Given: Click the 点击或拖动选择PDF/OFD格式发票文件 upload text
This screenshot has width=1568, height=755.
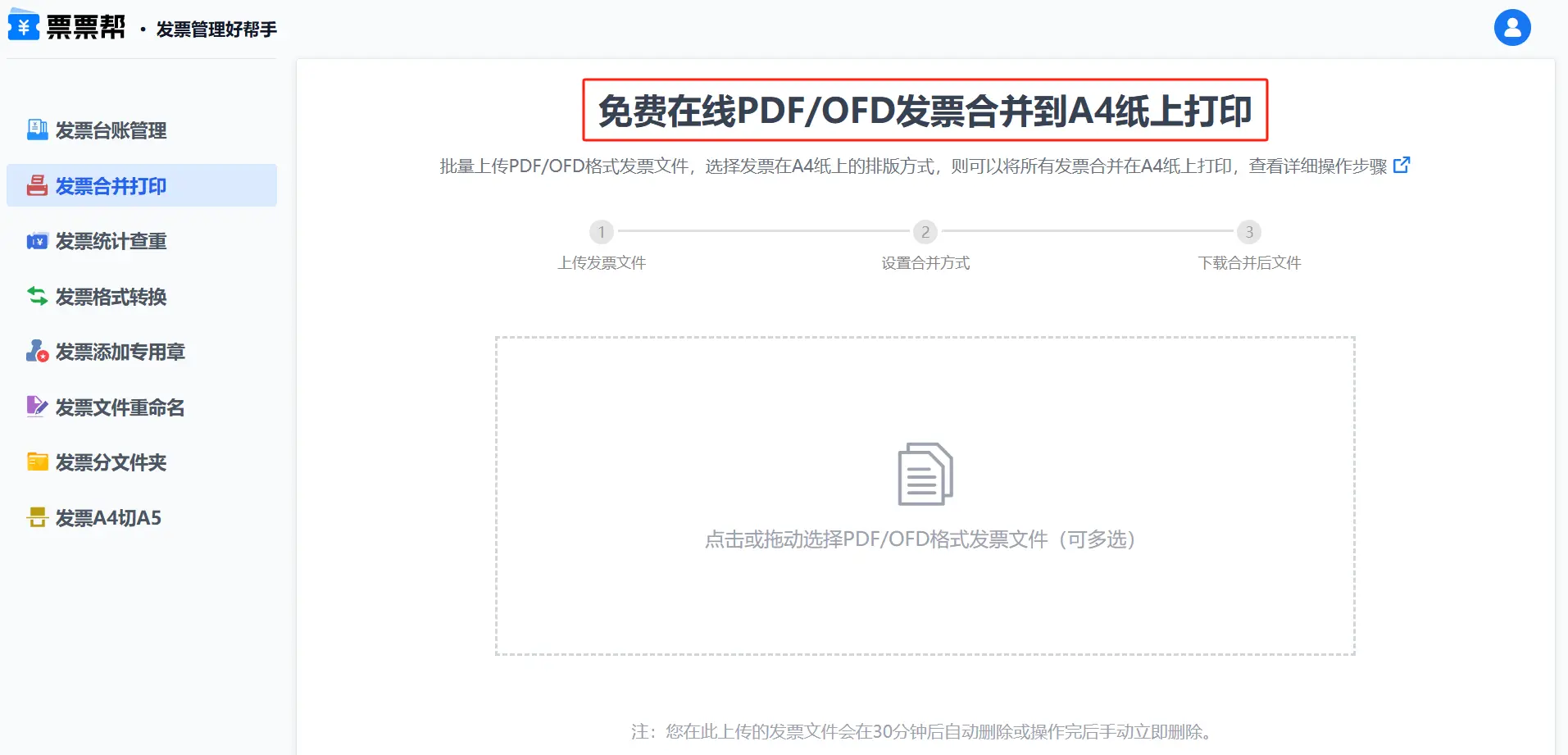Looking at the screenshot, I should [x=920, y=539].
